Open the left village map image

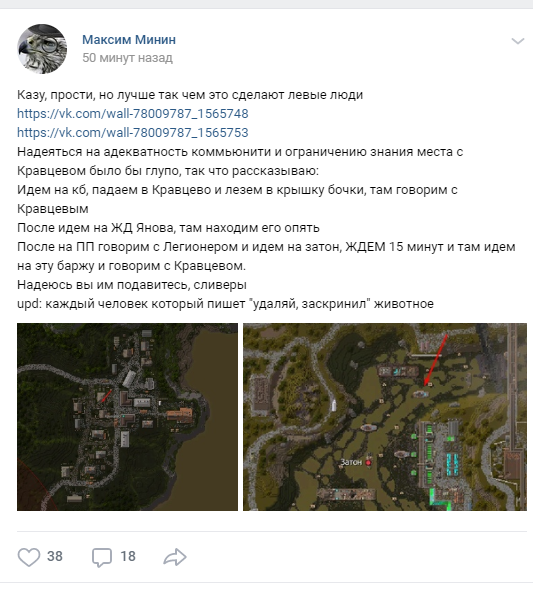click(128, 417)
